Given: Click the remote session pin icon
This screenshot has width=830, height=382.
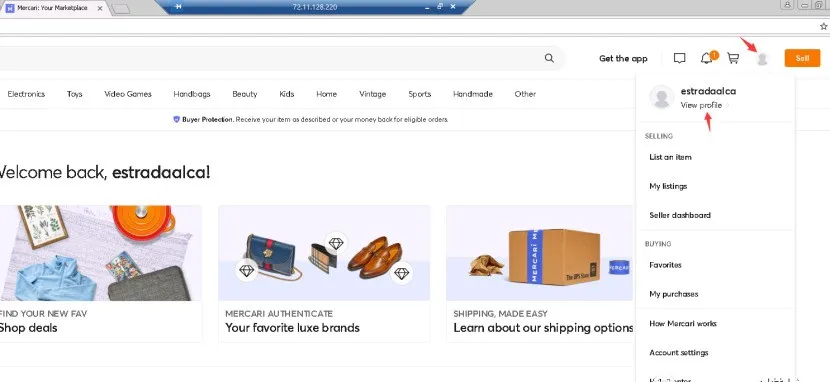Looking at the screenshot, I should [x=178, y=7].
